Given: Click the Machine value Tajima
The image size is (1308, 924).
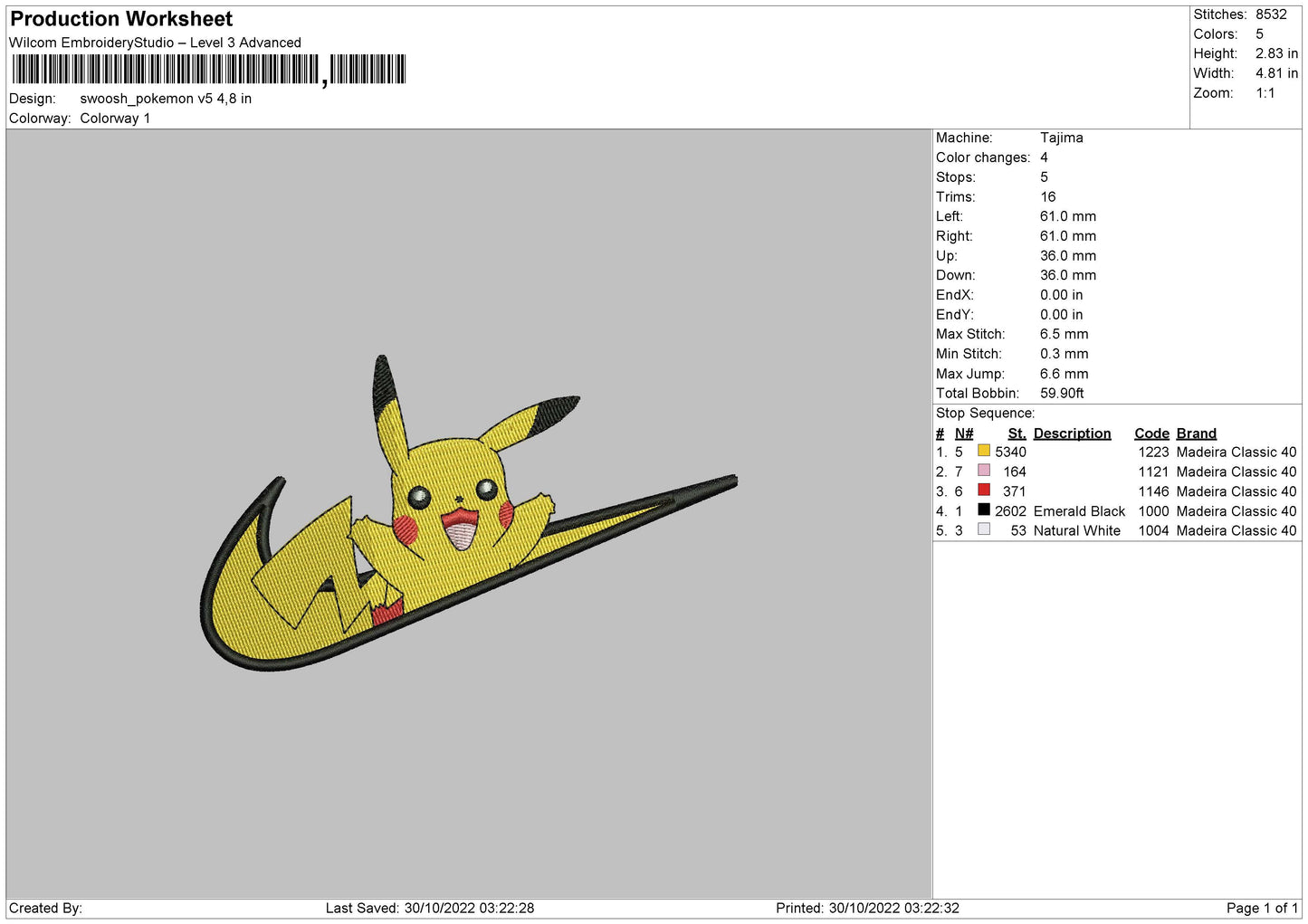Looking at the screenshot, I should point(1061,138).
